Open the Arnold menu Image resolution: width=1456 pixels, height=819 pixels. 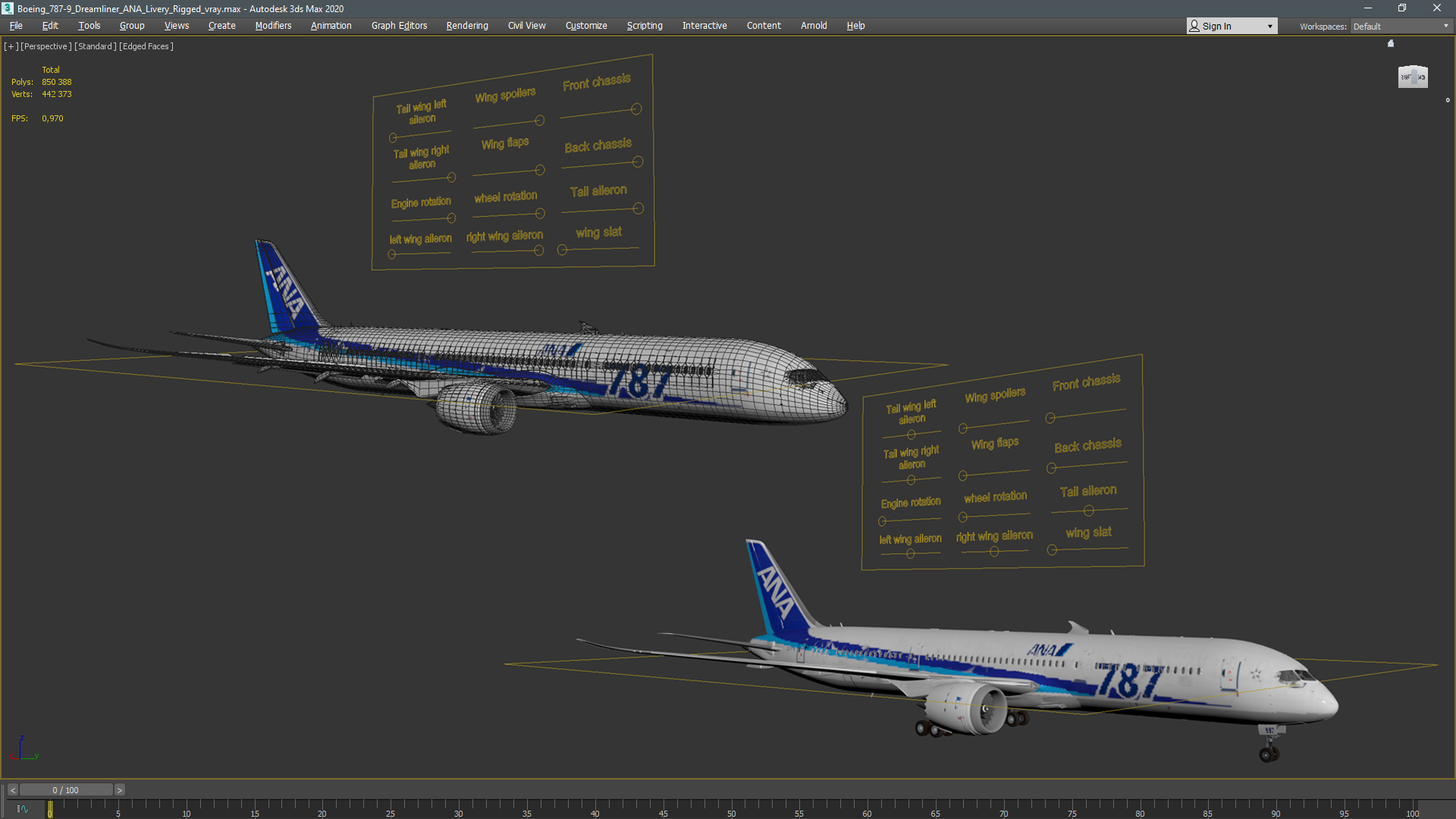(814, 26)
